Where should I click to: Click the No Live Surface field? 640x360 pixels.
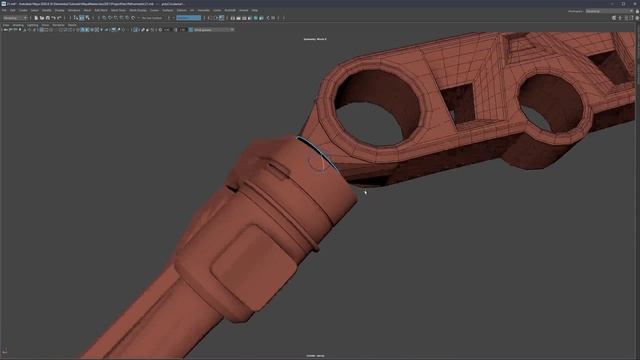click(152, 18)
